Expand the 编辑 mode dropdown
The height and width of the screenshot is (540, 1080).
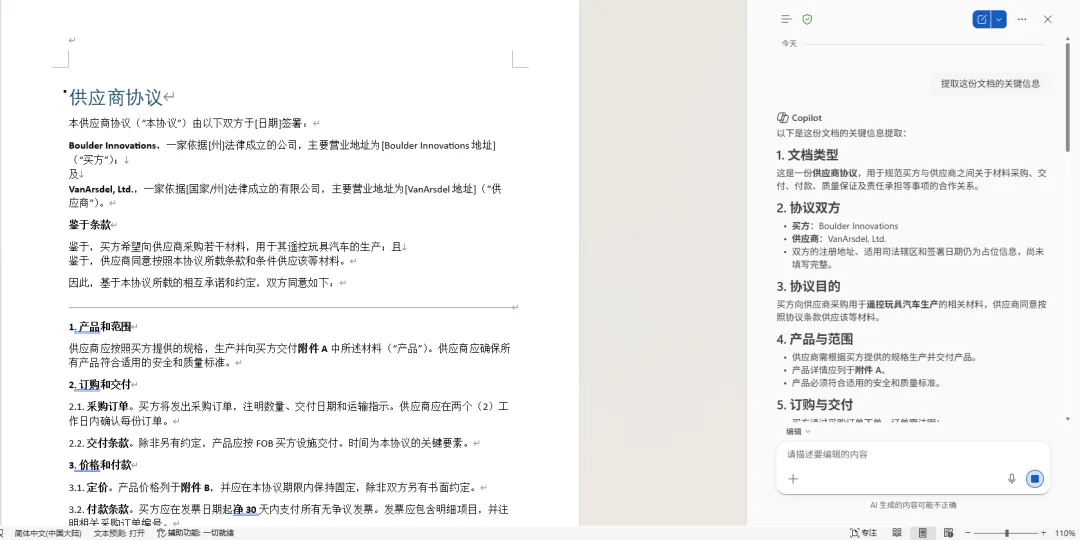pos(798,432)
